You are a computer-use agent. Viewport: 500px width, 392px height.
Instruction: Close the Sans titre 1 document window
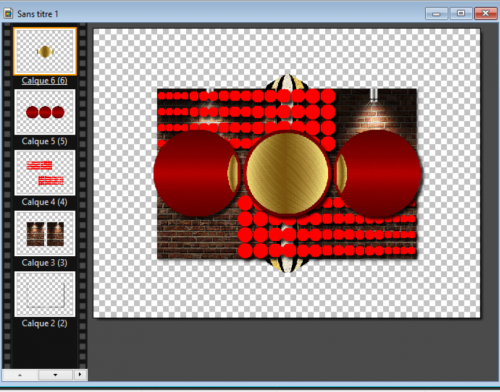coord(486,13)
